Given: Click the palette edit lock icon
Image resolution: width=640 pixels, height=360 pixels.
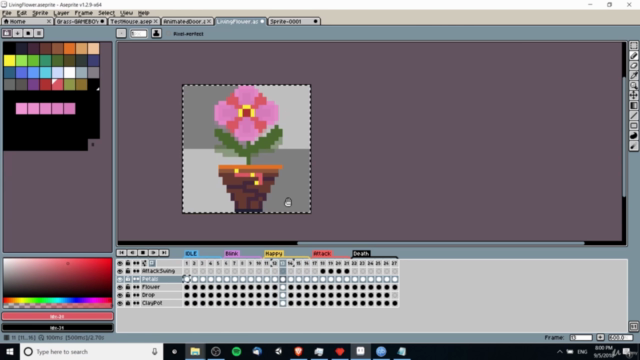Looking at the screenshot, I should [x=7, y=33].
